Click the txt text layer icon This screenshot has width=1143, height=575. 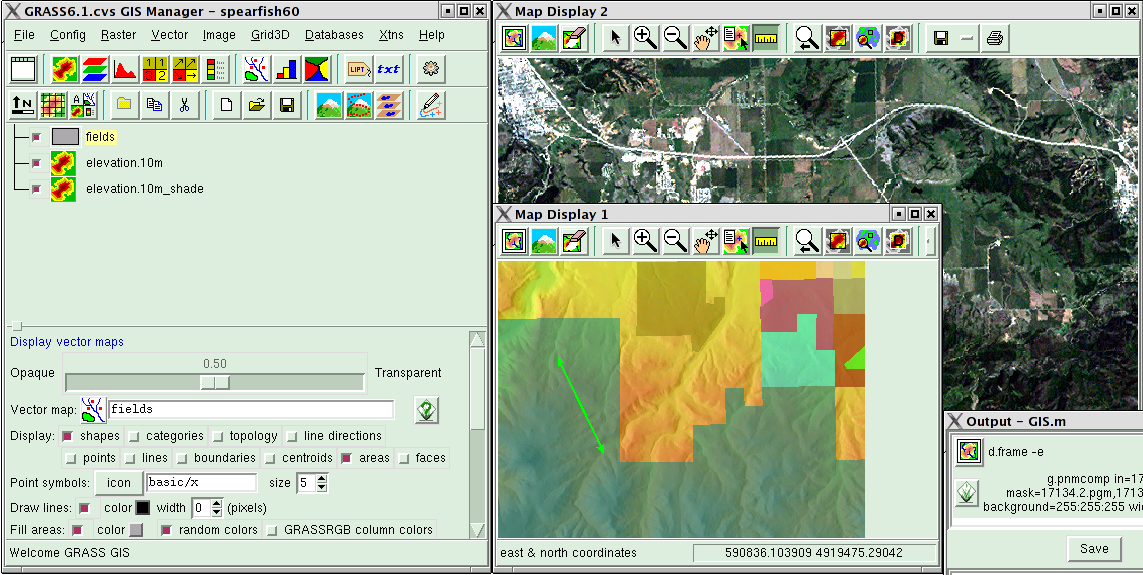388,69
